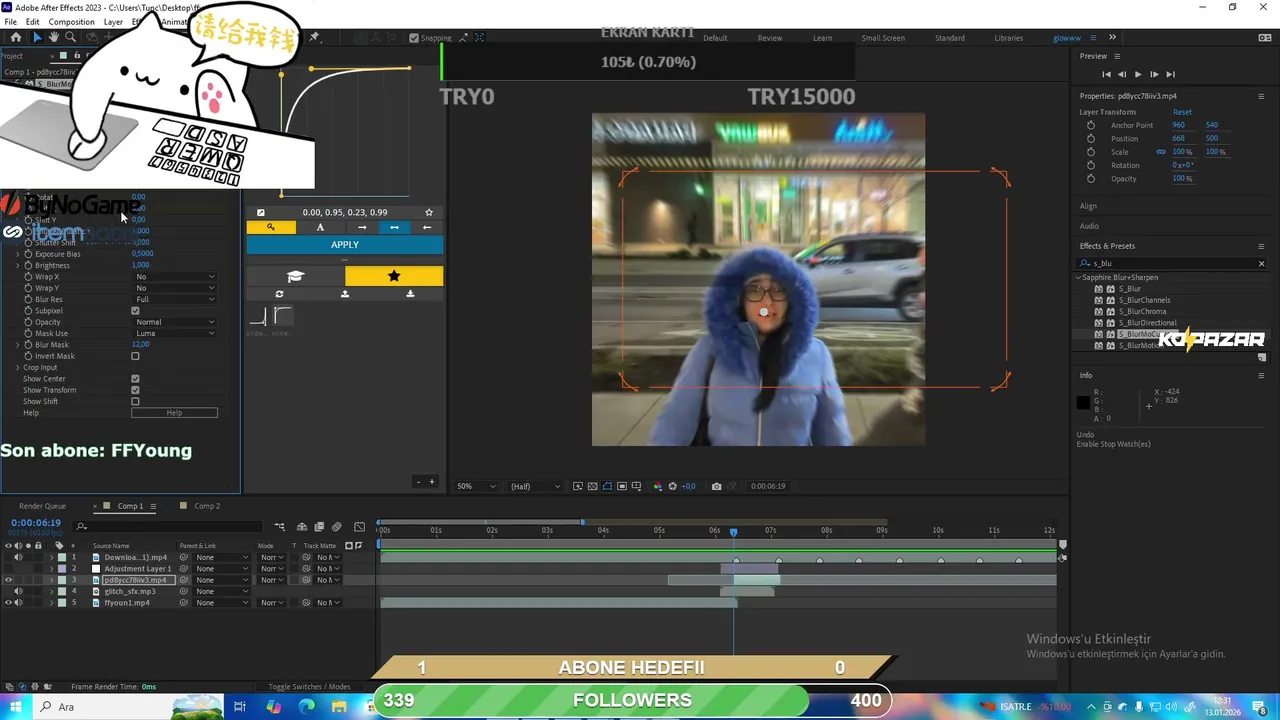Click the letter A icon in curve panel
This screenshot has height=720, width=1280.
[x=320, y=227]
